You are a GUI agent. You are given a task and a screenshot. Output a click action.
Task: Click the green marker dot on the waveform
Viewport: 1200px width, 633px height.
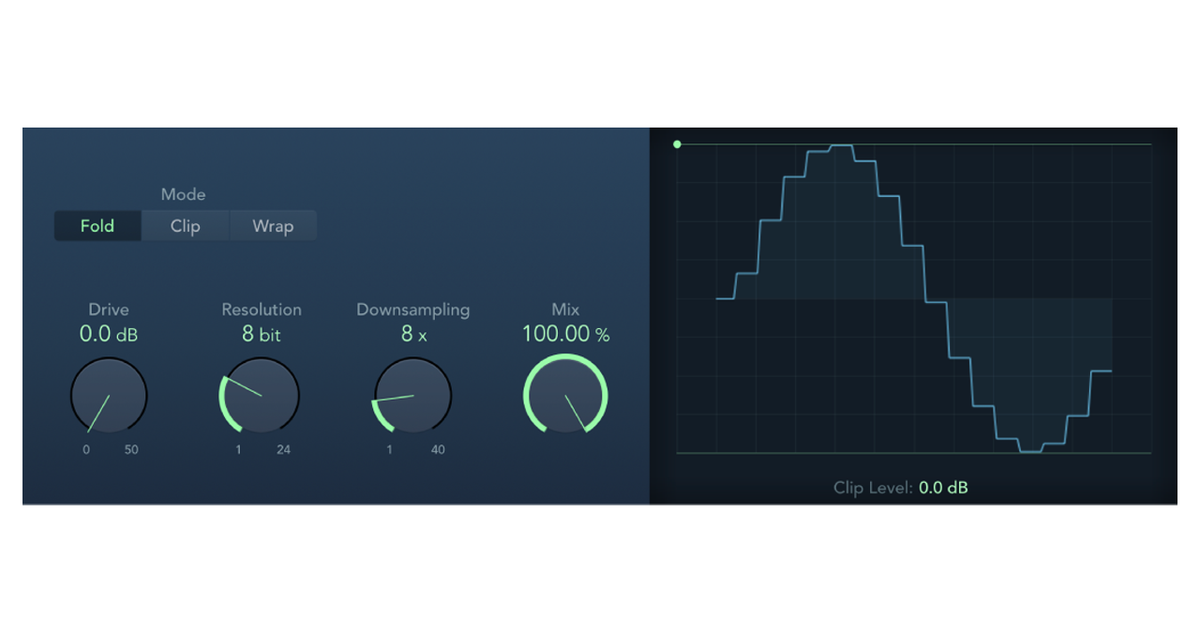click(x=677, y=145)
